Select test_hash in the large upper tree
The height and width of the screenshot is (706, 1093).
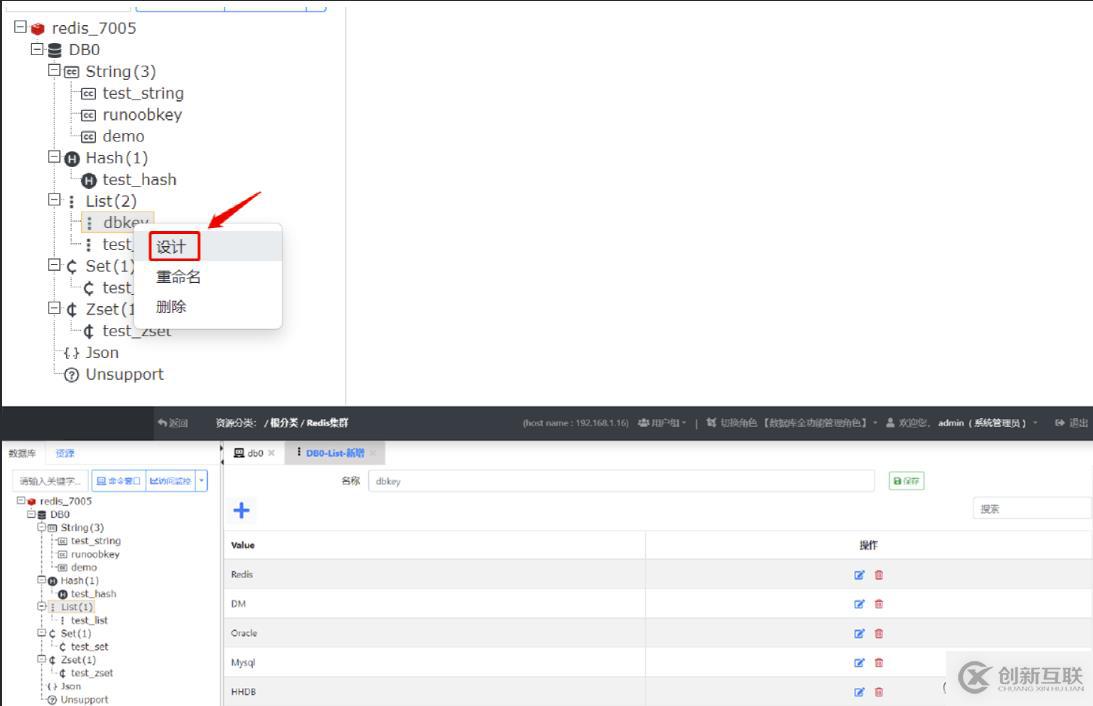coord(139,179)
